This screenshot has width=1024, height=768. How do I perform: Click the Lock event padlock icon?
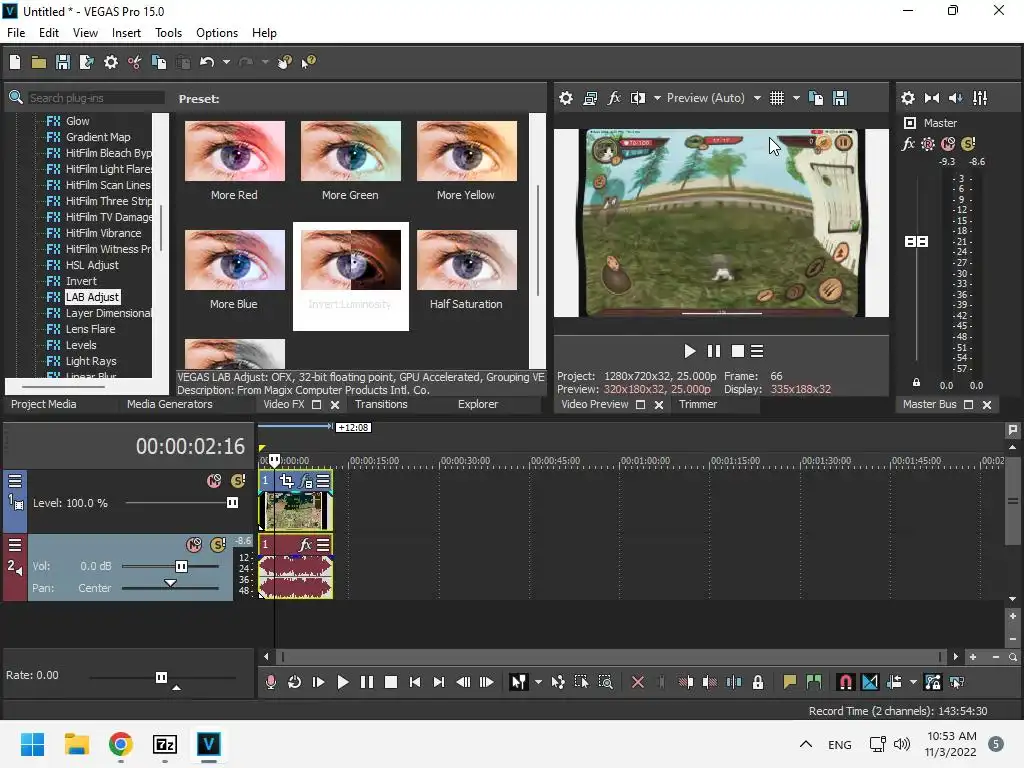pyautogui.click(x=758, y=682)
